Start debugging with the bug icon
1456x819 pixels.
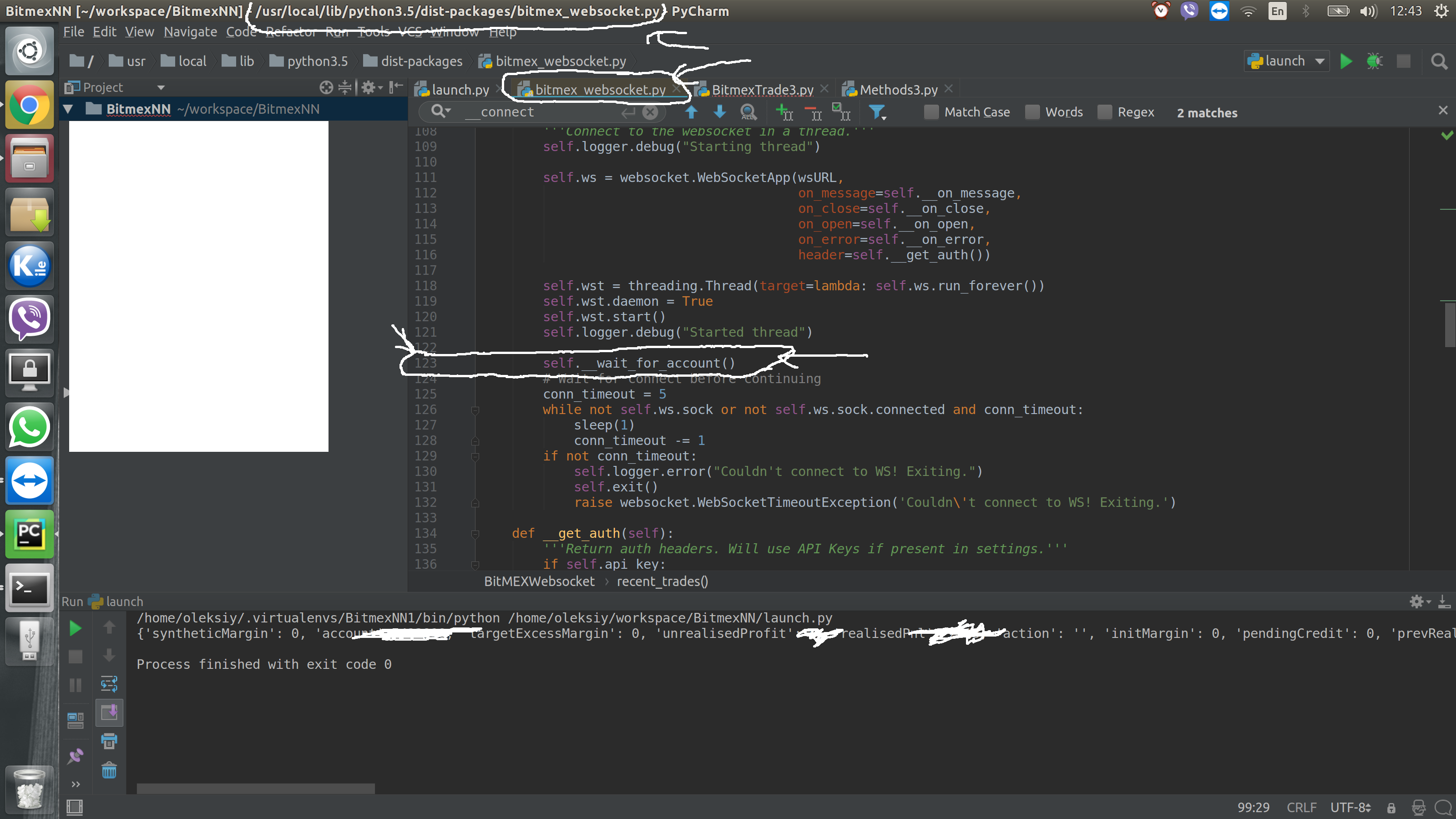click(x=1374, y=61)
